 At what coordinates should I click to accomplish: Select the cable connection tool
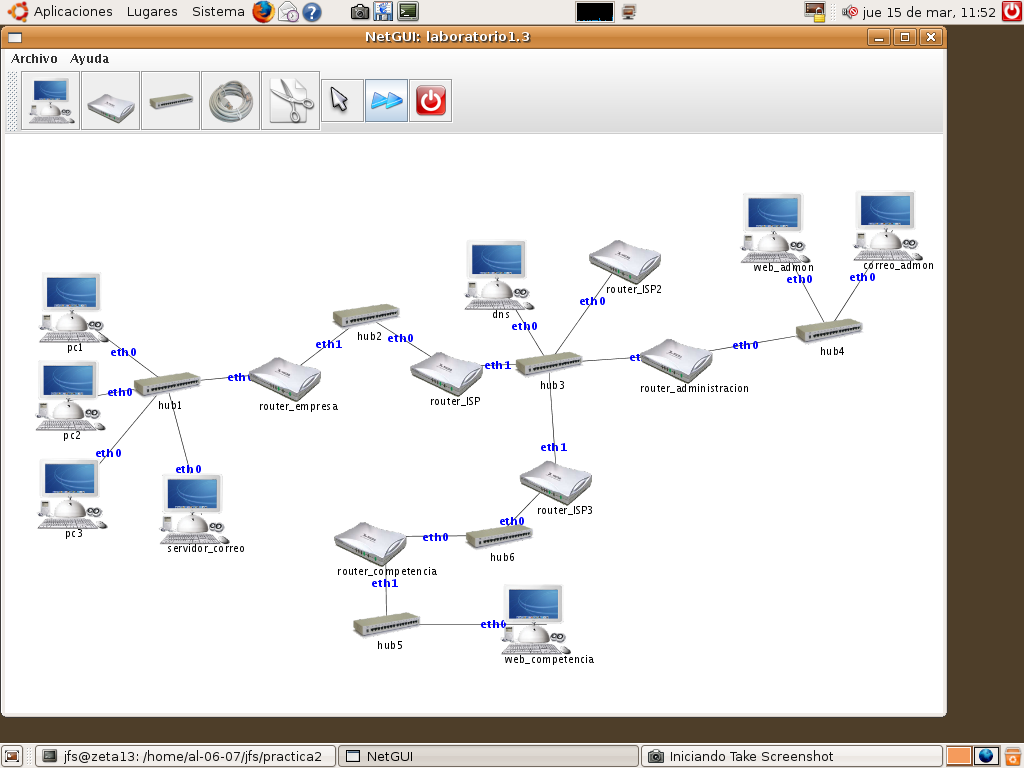[230, 100]
